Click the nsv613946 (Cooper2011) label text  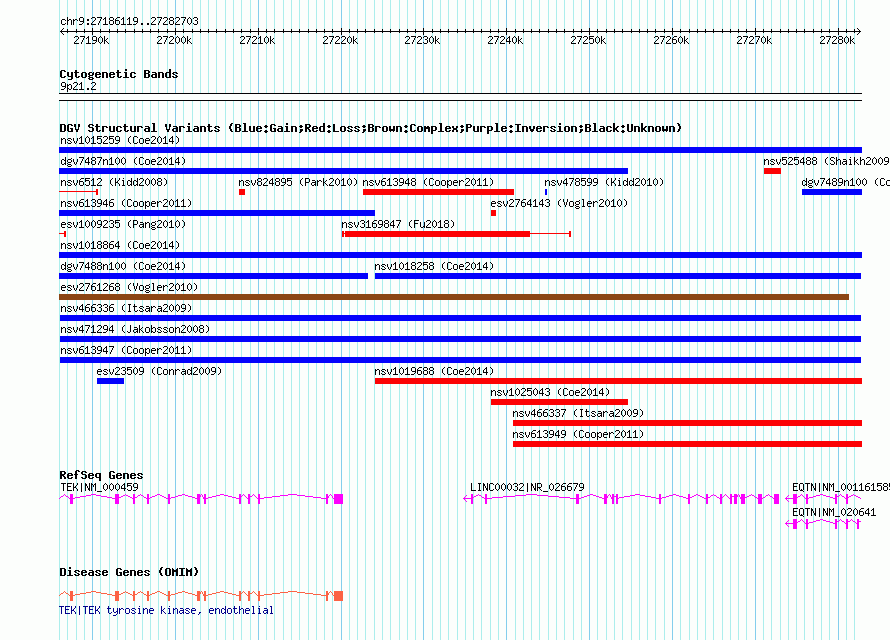126,203
